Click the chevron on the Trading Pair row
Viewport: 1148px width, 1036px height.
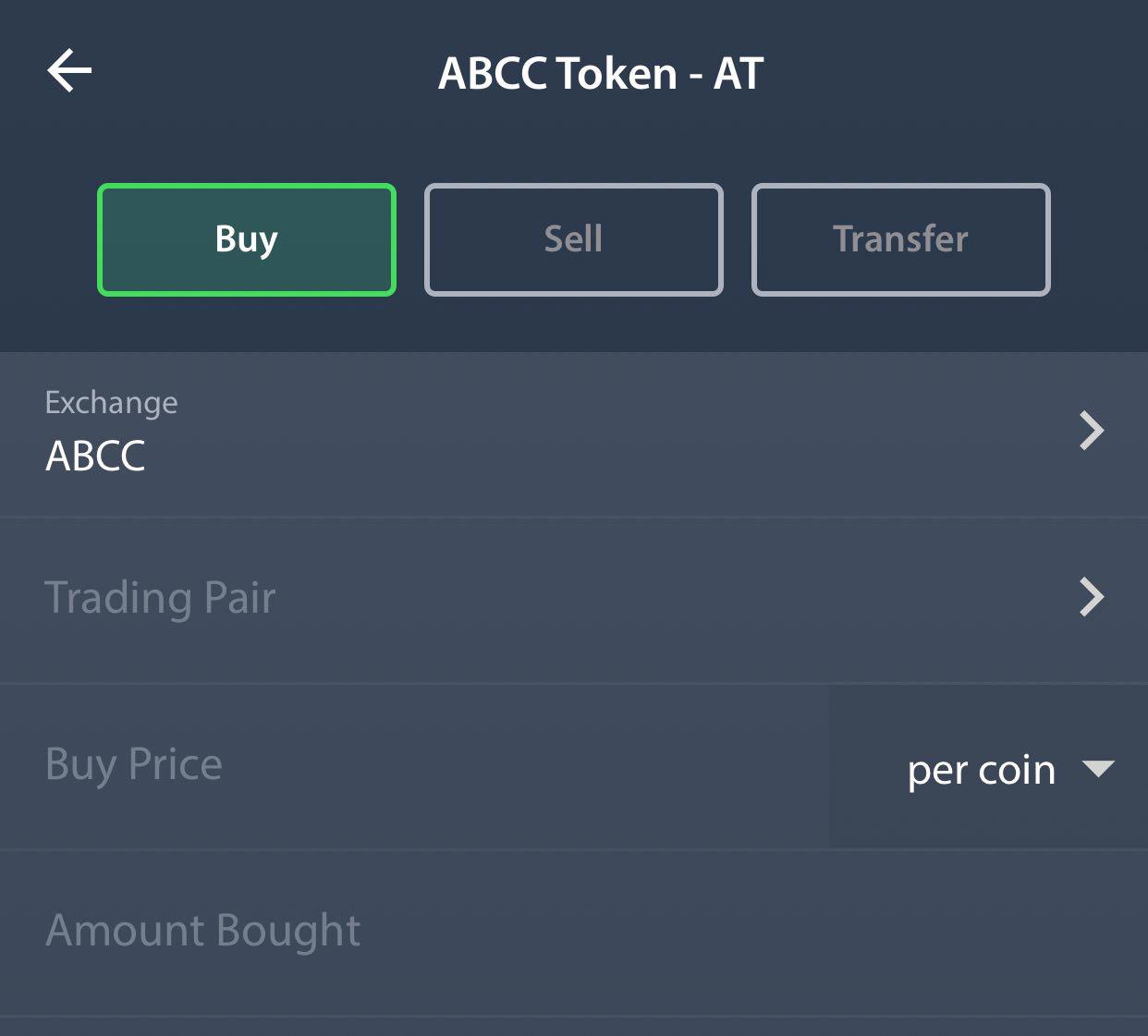point(1092,597)
